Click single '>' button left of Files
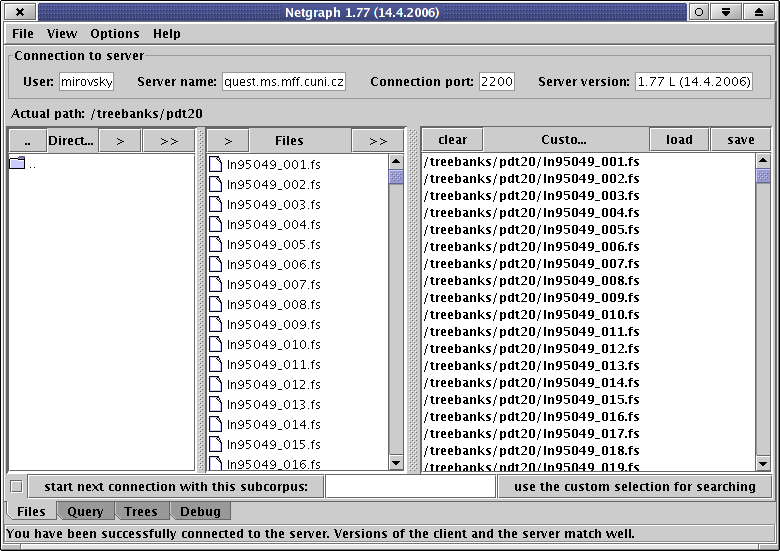This screenshot has height=551, width=780. pyautogui.click(x=228, y=141)
